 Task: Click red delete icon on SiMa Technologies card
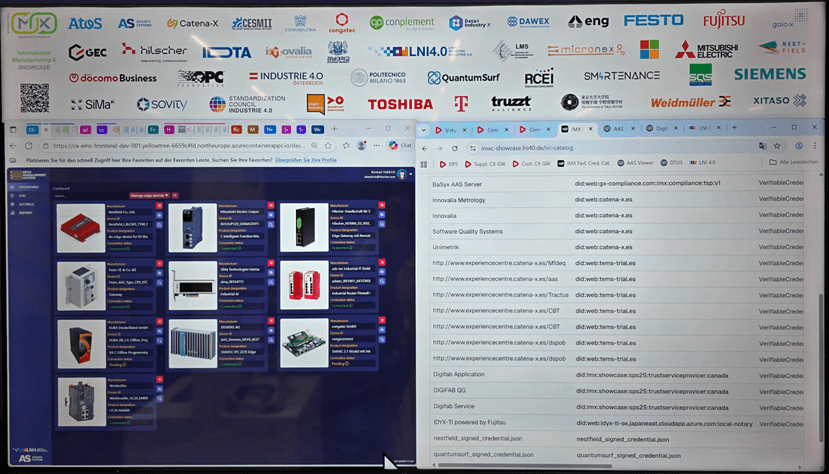[x=271, y=263]
